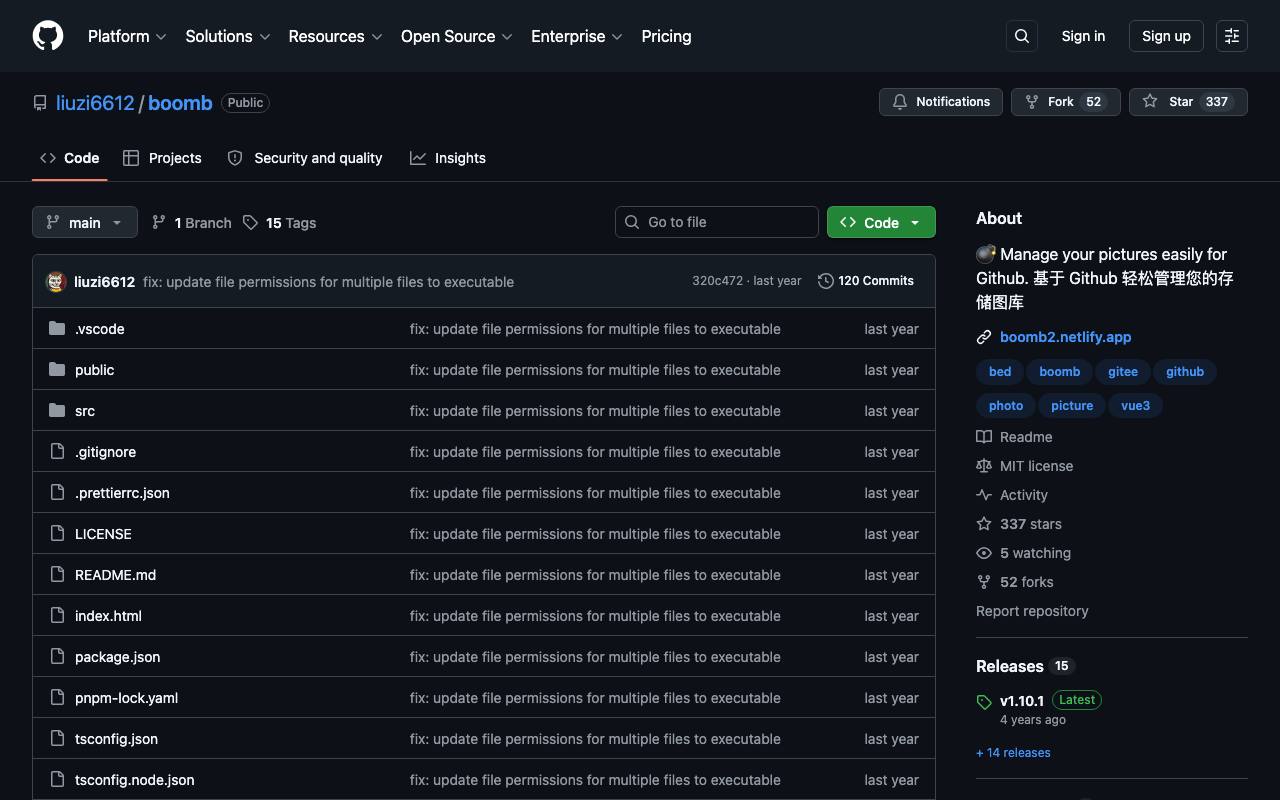
Task: Click the README.md file icon
Action: [57, 574]
